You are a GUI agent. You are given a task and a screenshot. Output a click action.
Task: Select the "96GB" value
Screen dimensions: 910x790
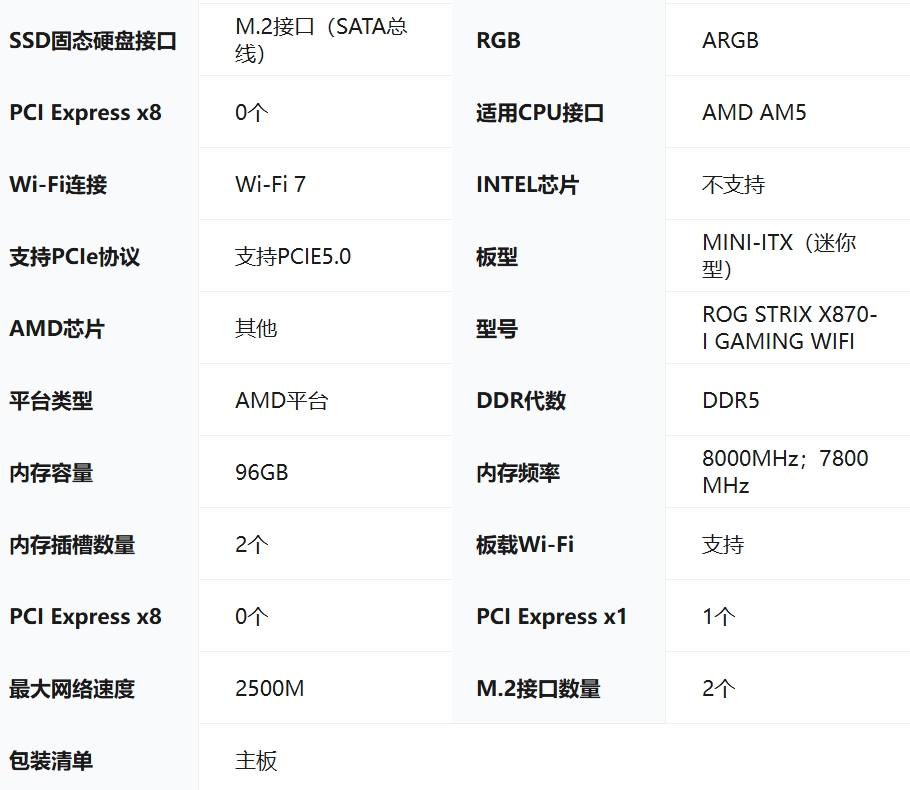pyautogui.click(x=262, y=472)
